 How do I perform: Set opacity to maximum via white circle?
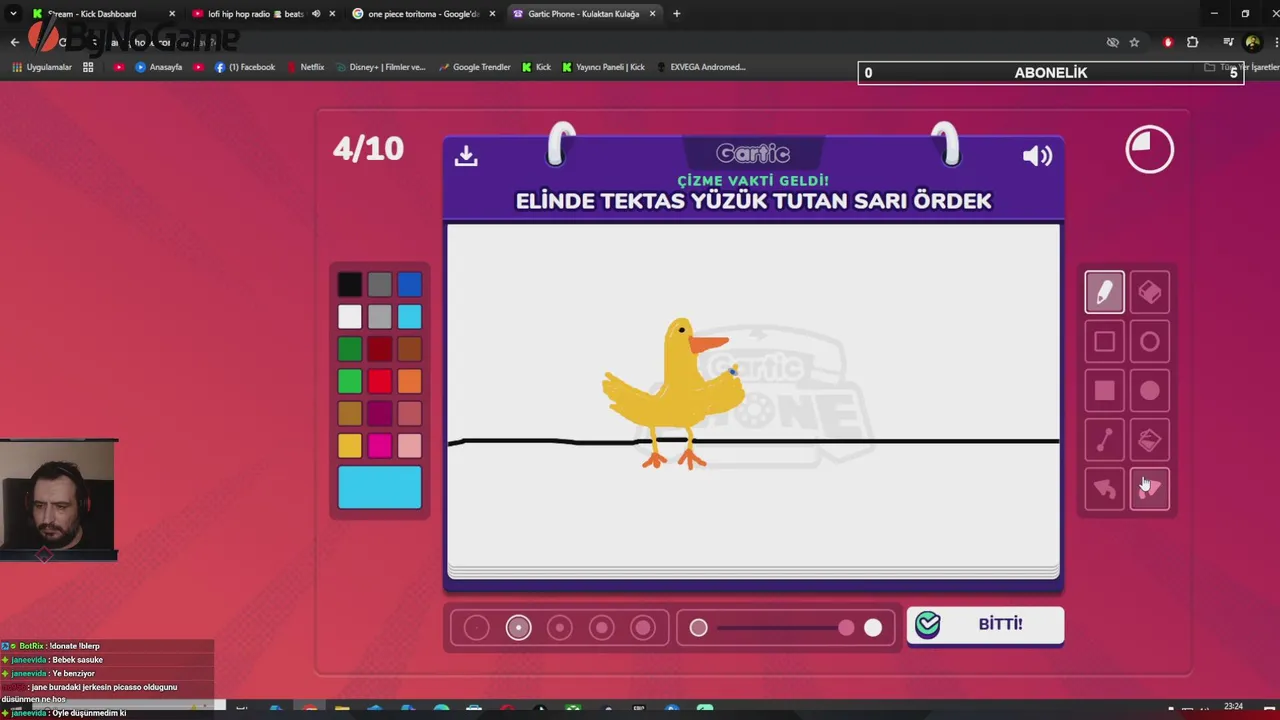tap(873, 627)
